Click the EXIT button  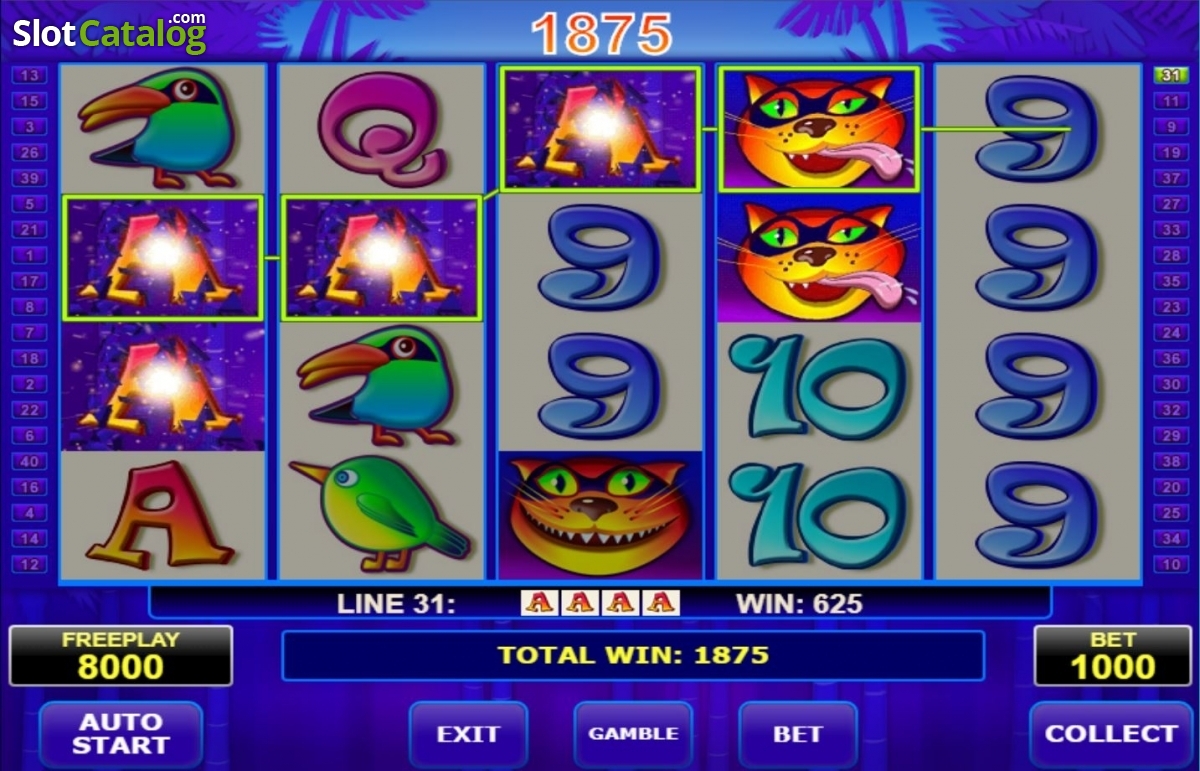(x=468, y=734)
